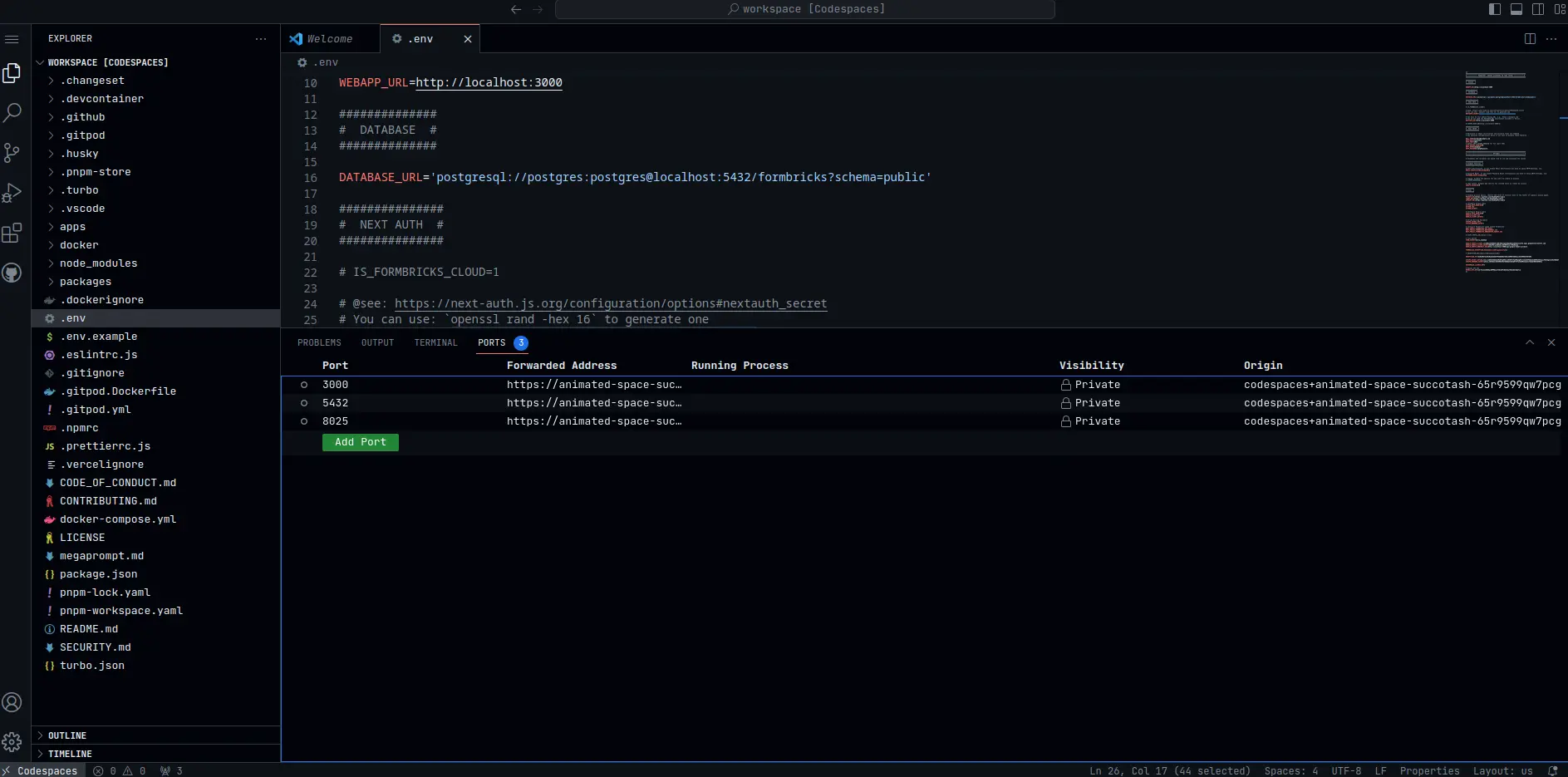Close the bottom panel

click(x=1551, y=342)
